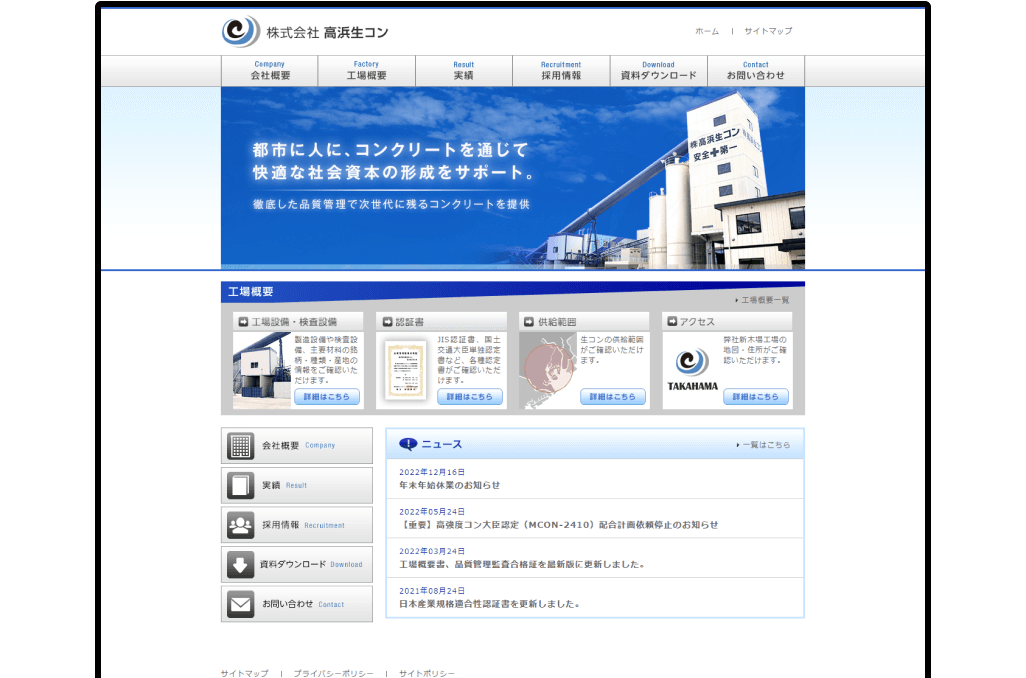Click the 資料ダウンロード Download sidebar label

click(x=311, y=564)
